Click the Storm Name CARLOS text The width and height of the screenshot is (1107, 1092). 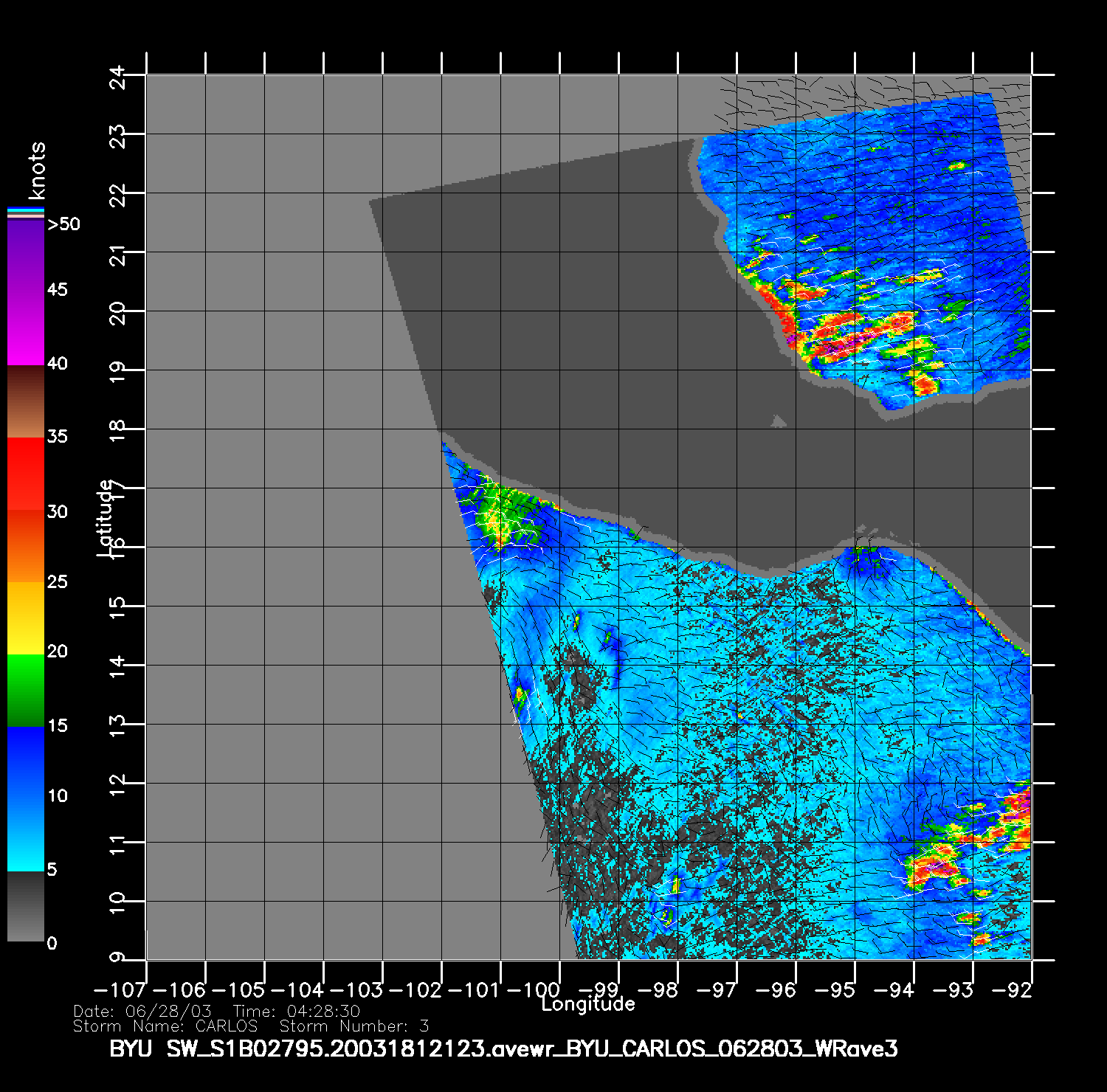(165, 1026)
